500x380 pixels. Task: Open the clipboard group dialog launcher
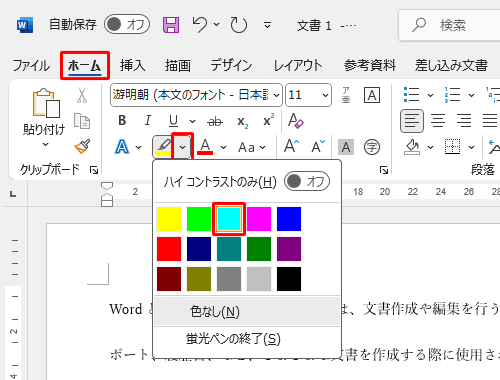94,170
